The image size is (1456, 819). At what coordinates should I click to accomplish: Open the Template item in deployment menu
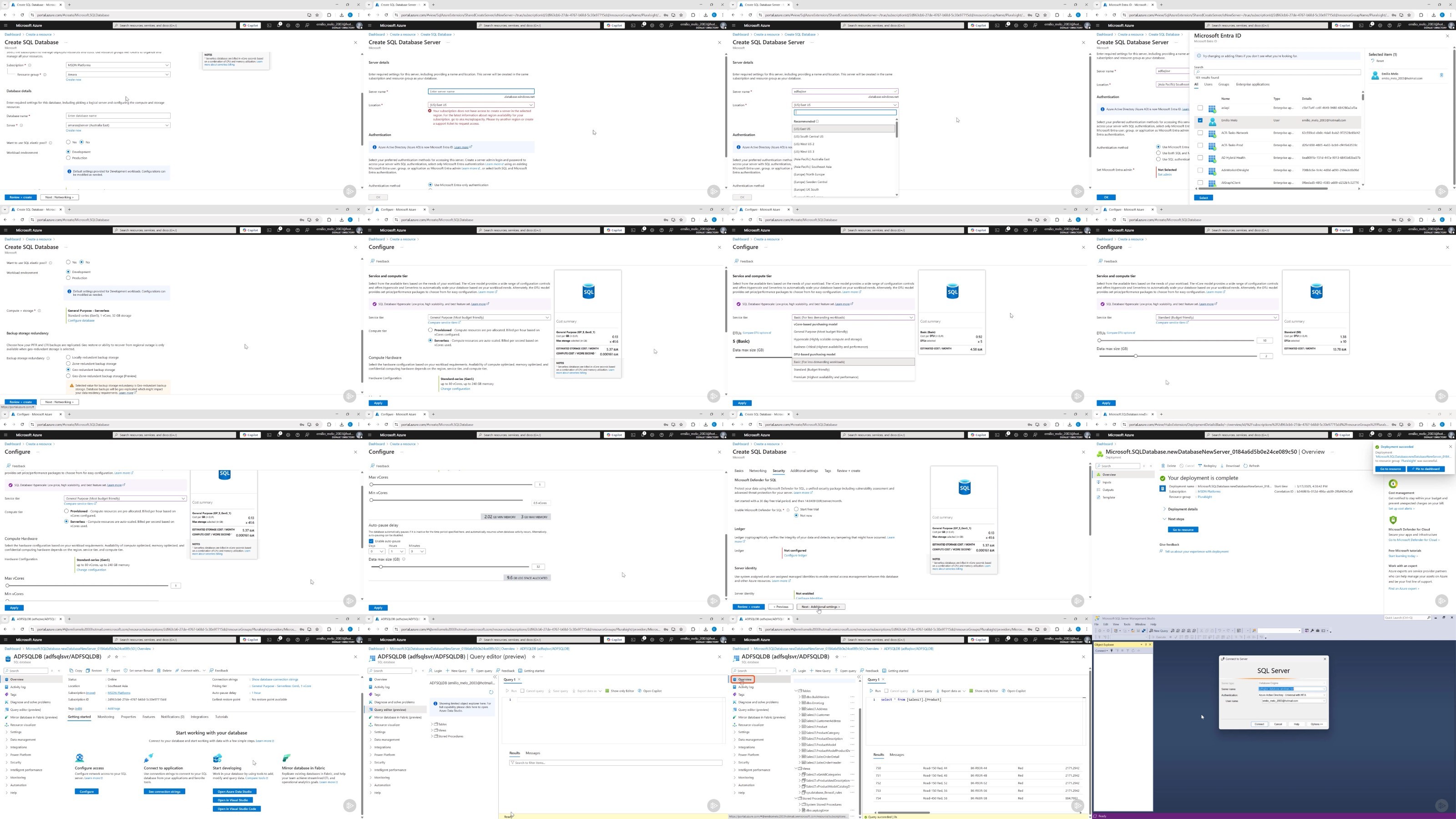point(1108,497)
